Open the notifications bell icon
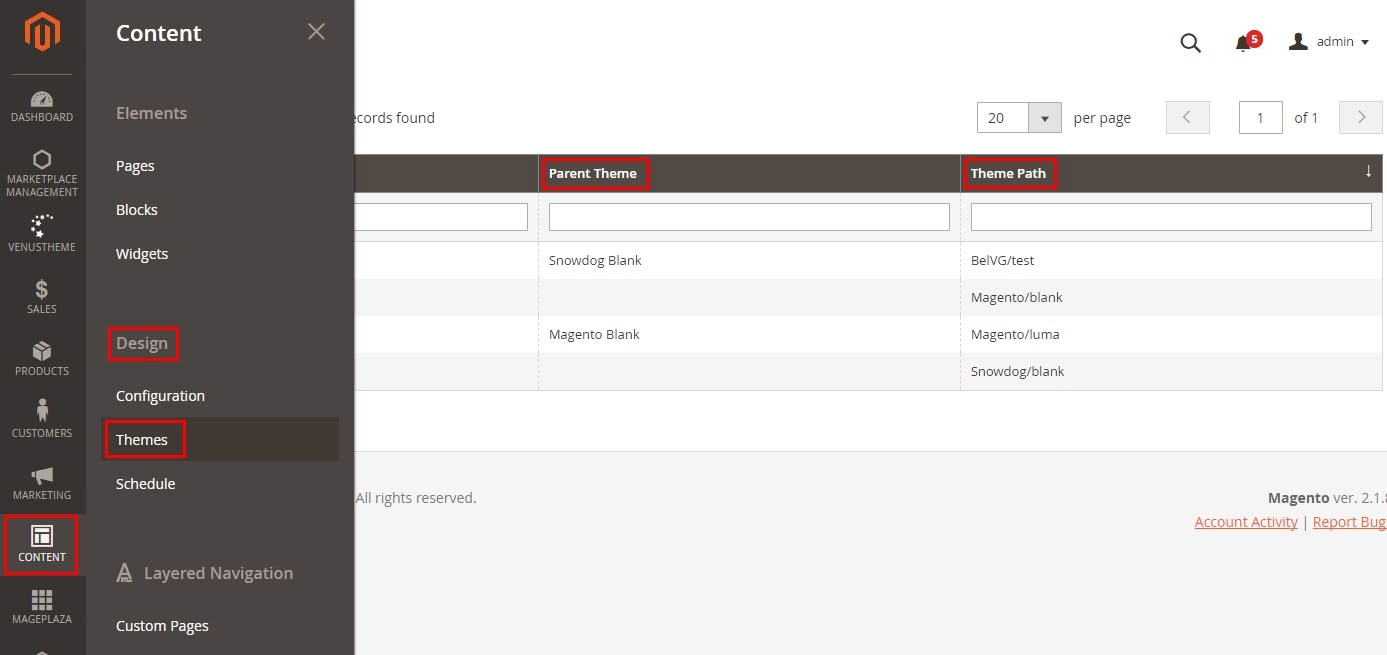 1244,42
